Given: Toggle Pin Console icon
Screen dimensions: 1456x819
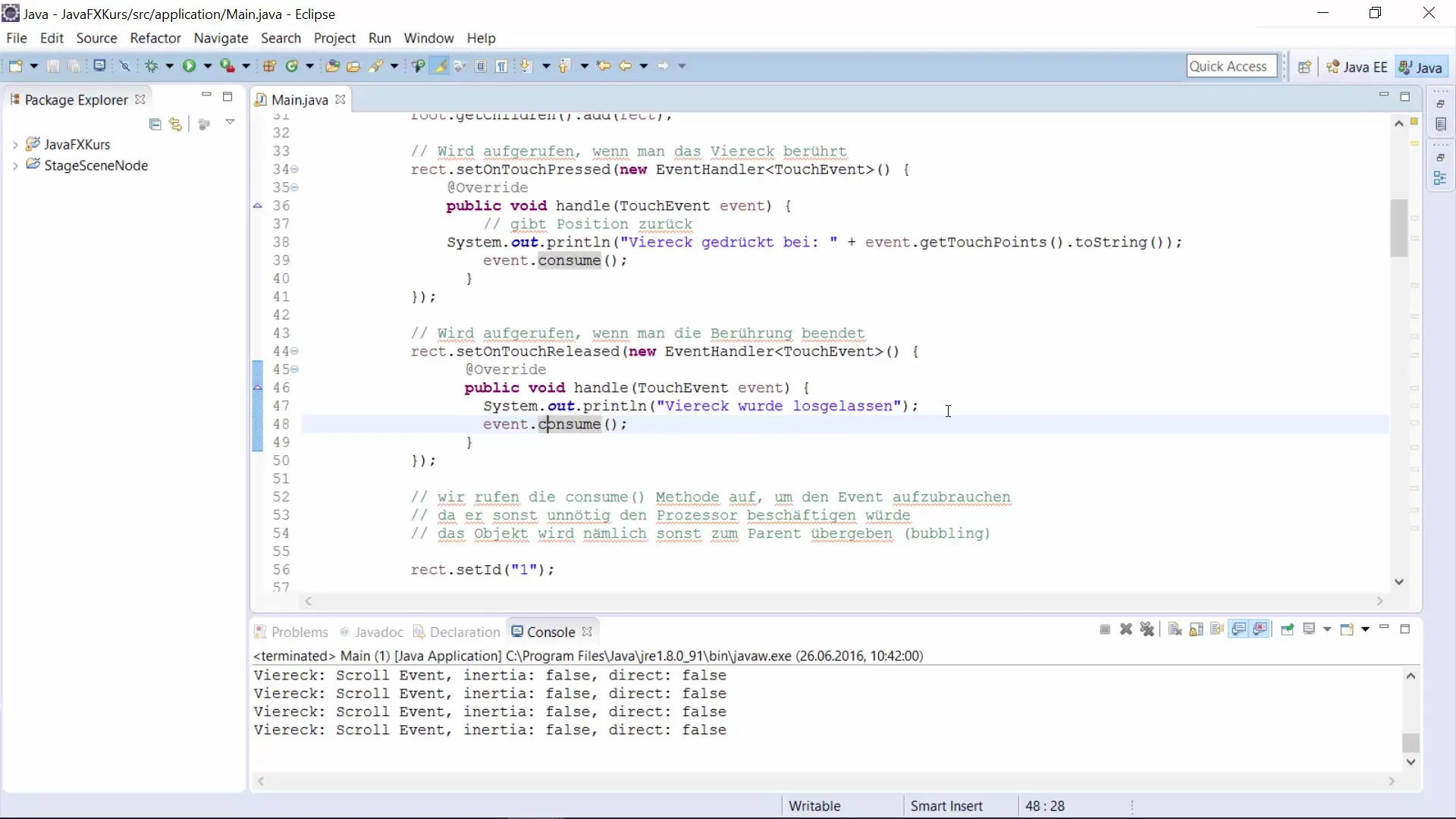Looking at the screenshot, I should tap(1287, 629).
